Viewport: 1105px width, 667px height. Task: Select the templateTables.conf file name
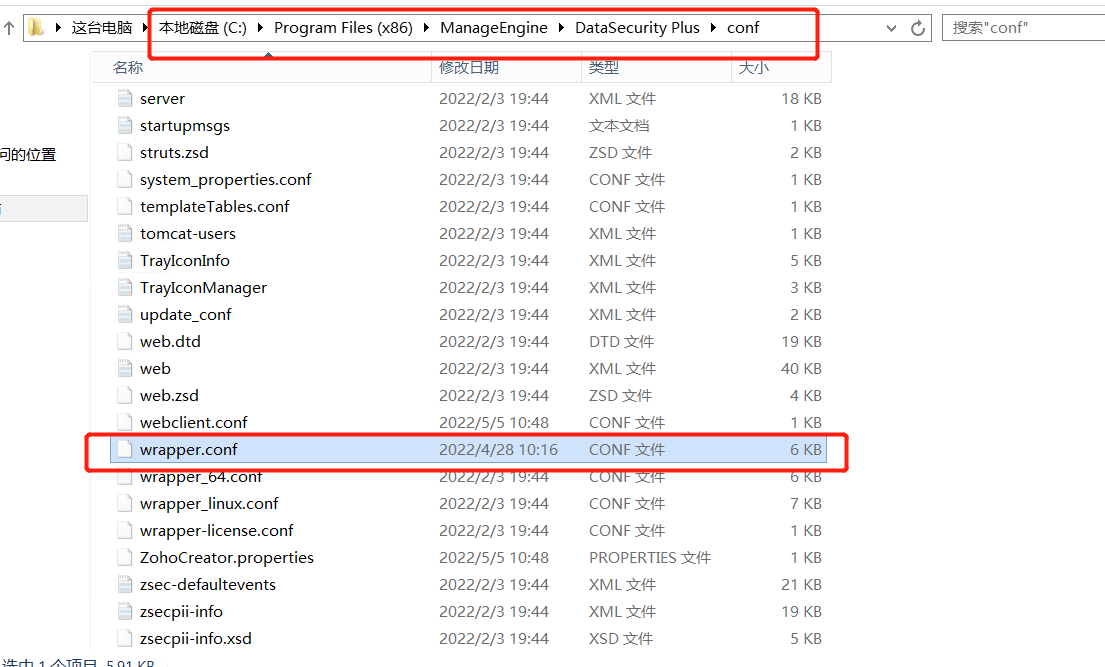[214, 207]
